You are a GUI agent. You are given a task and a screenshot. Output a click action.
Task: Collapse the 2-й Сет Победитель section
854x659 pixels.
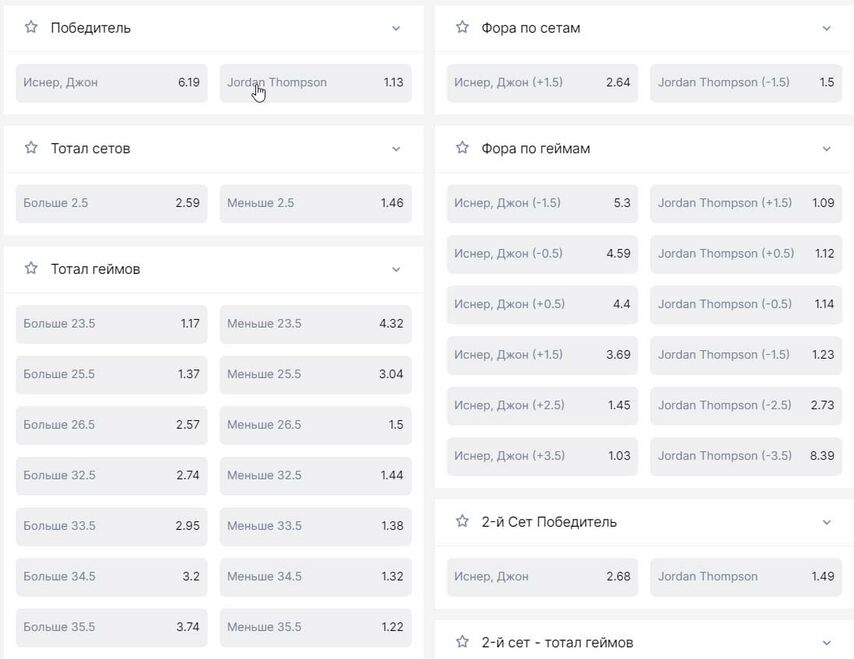coord(826,522)
